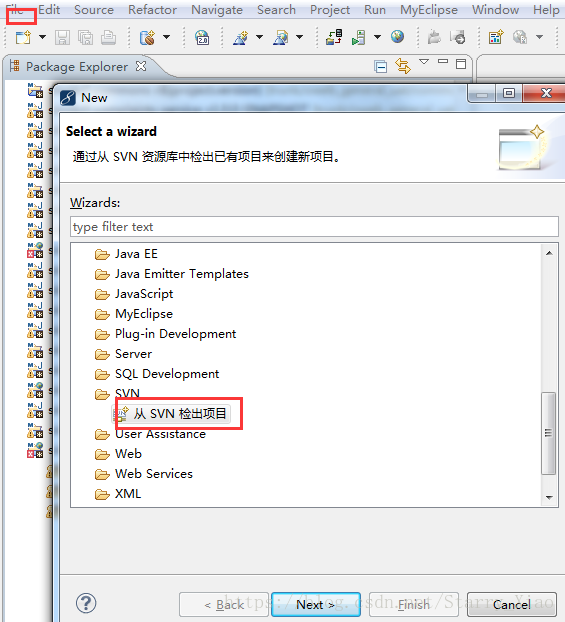Click the Print toolbar icon
565x622 pixels.
(x=108, y=38)
